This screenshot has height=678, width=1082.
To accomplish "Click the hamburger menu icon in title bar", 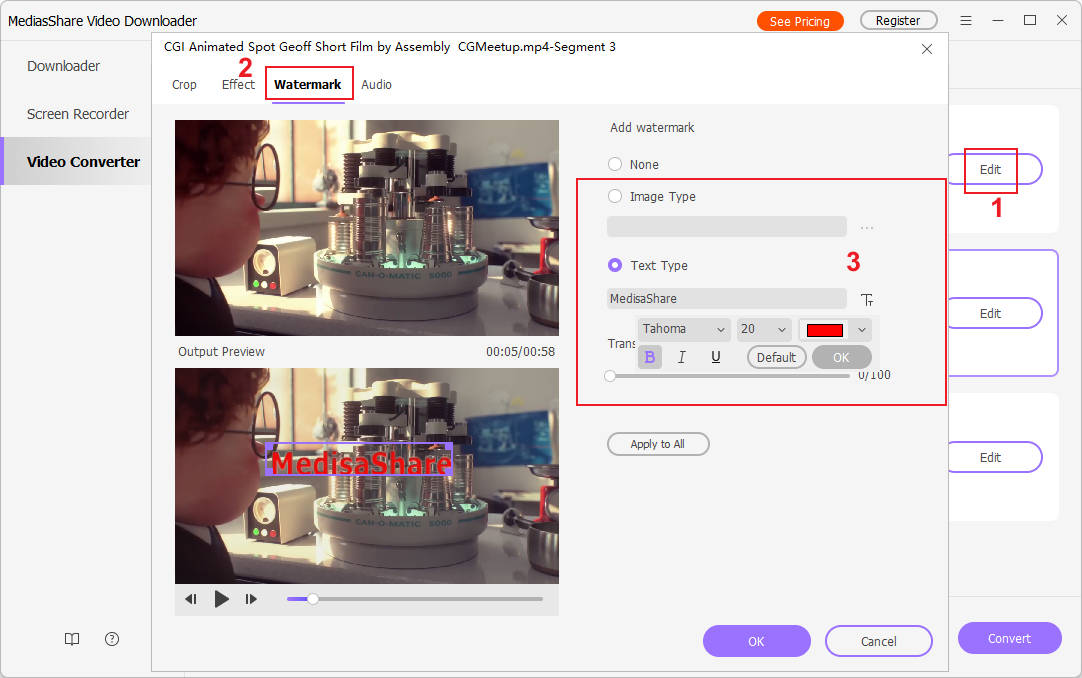I will [966, 21].
